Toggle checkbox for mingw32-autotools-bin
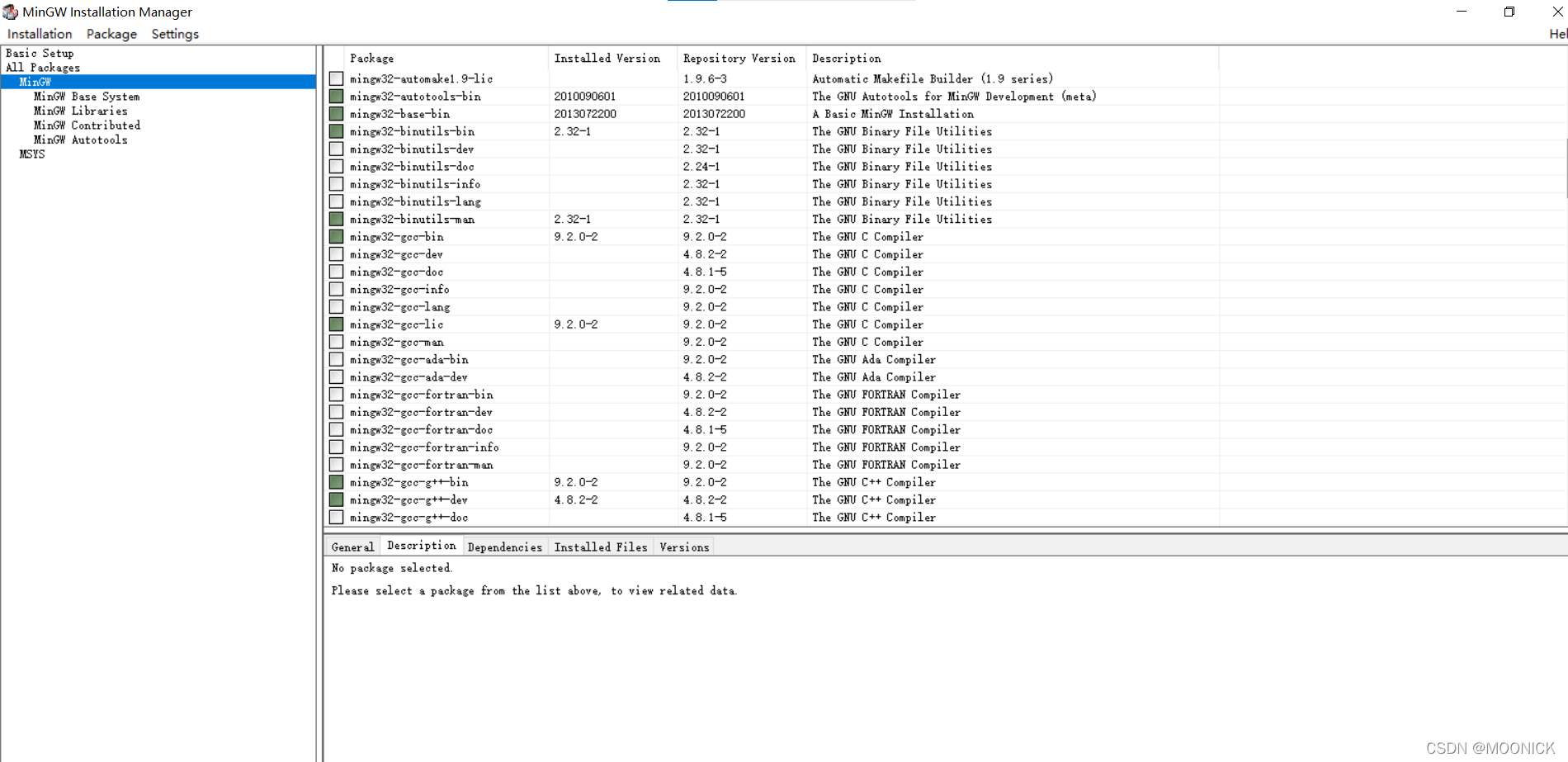Image resolution: width=1568 pixels, height=762 pixels. pos(336,96)
